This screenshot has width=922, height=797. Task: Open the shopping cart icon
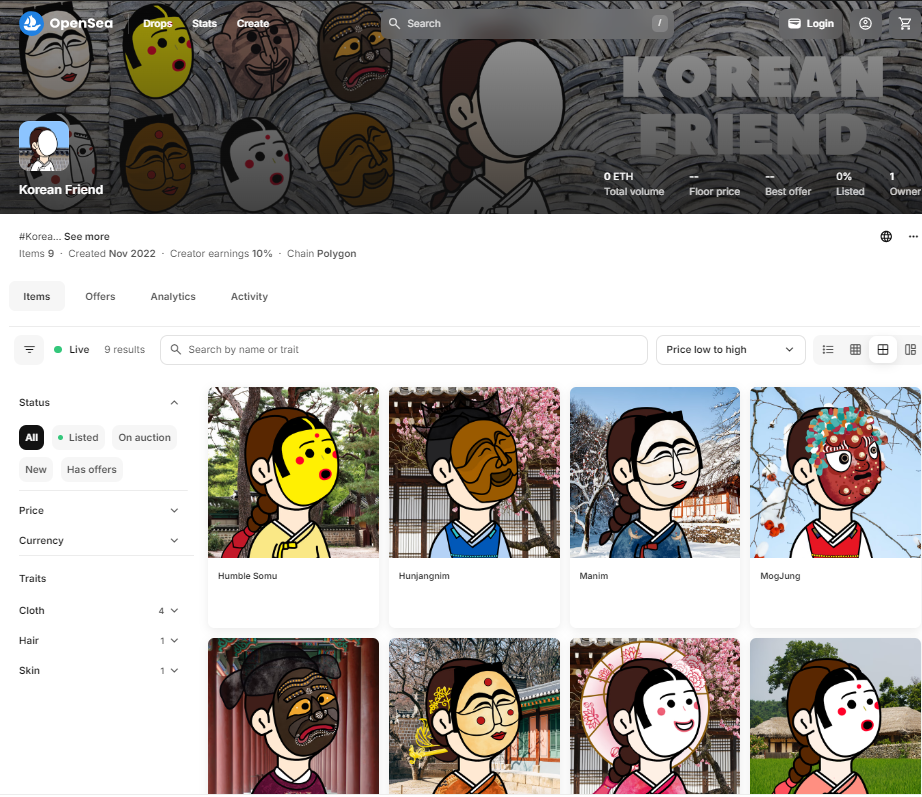[905, 23]
